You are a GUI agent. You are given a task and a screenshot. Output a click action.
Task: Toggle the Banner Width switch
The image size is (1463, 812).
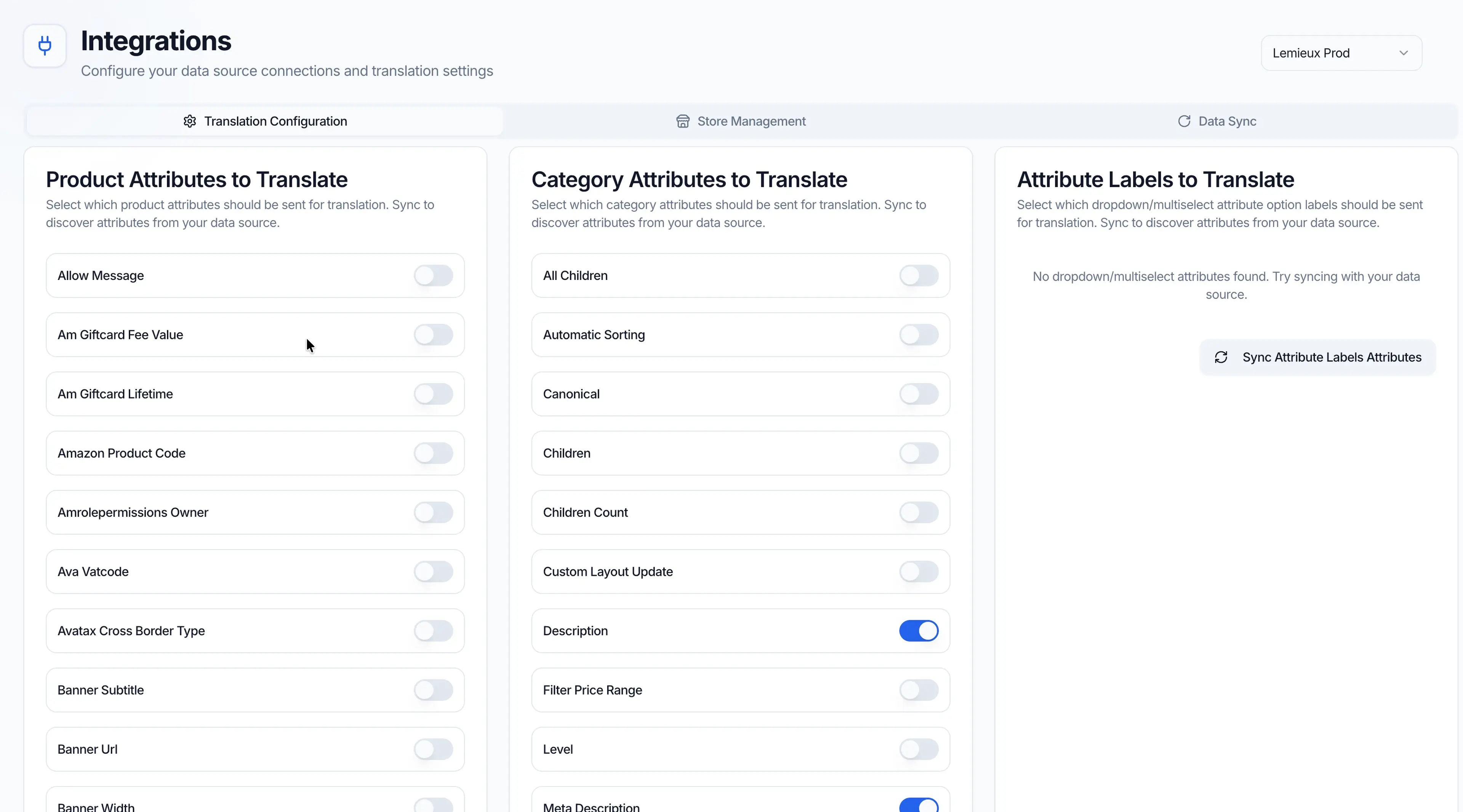point(433,805)
